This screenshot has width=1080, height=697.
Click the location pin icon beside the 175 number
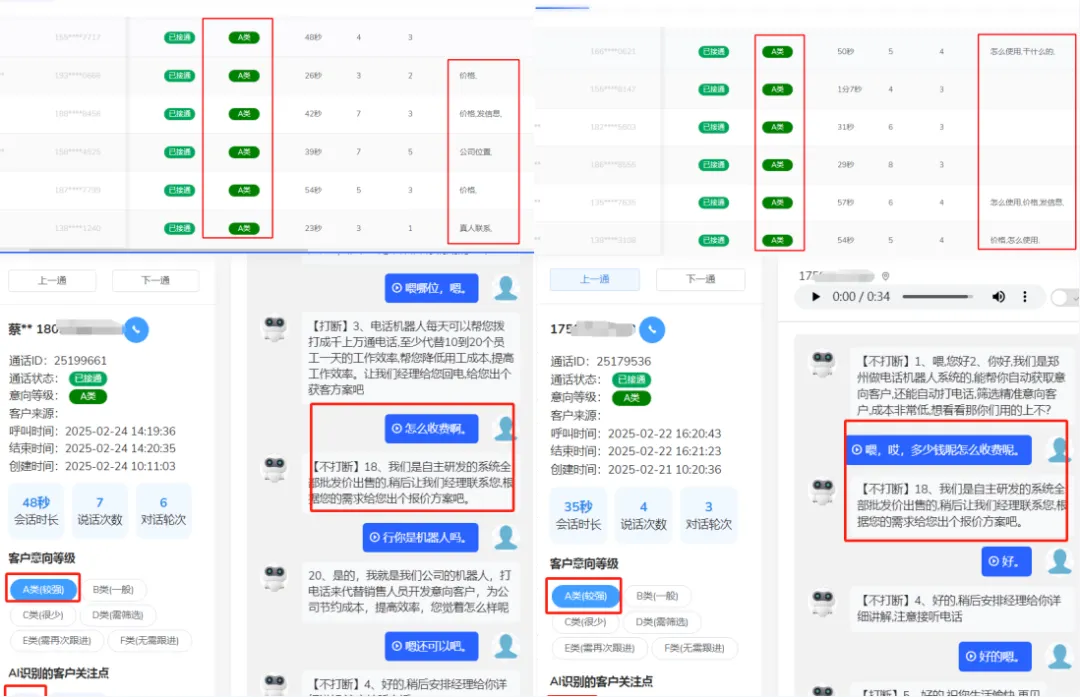click(x=885, y=276)
